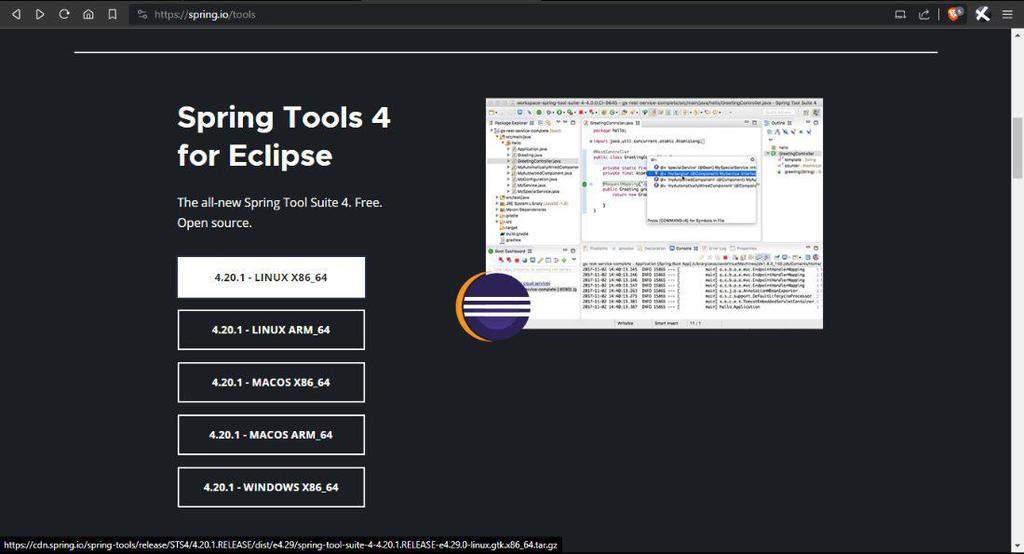Go back to the previous page

16,14
